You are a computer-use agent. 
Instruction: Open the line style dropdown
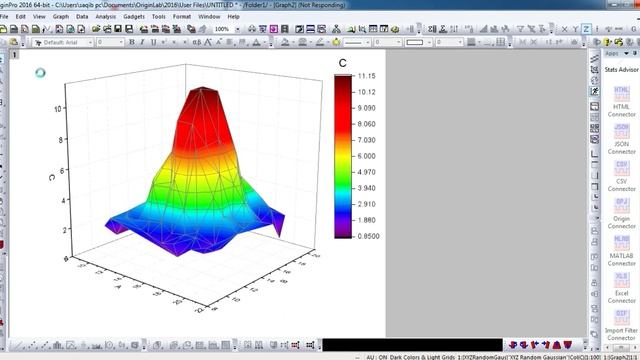357,42
